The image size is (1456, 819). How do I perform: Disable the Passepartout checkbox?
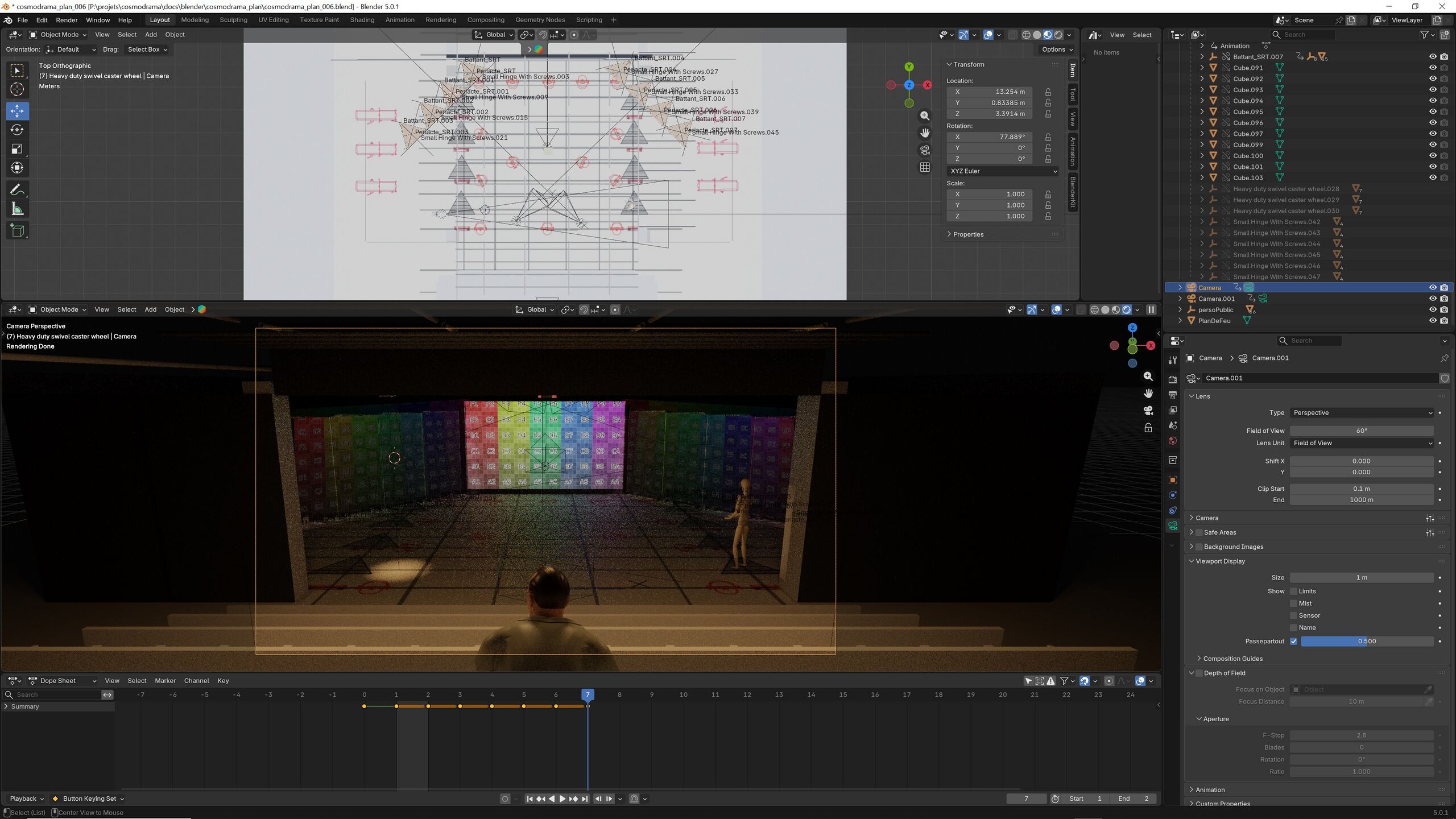1293,641
